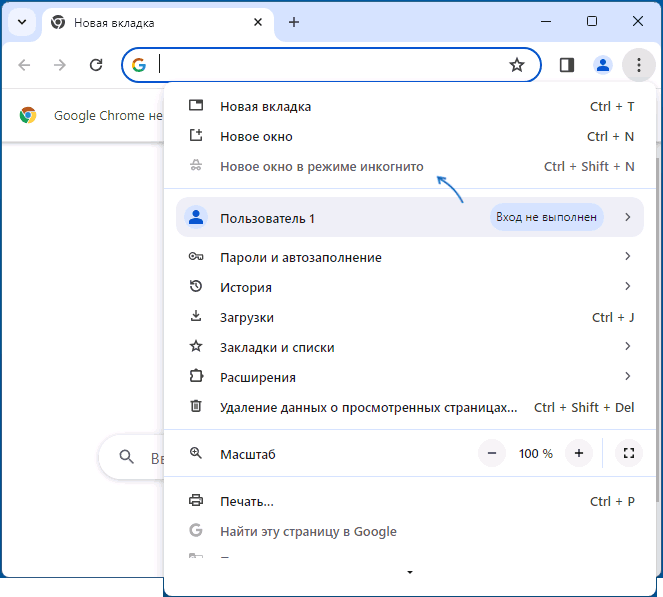Viewport: 663px width, 597px height.
Task: Click the downloads arrow icon
Action: click(196, 316)
